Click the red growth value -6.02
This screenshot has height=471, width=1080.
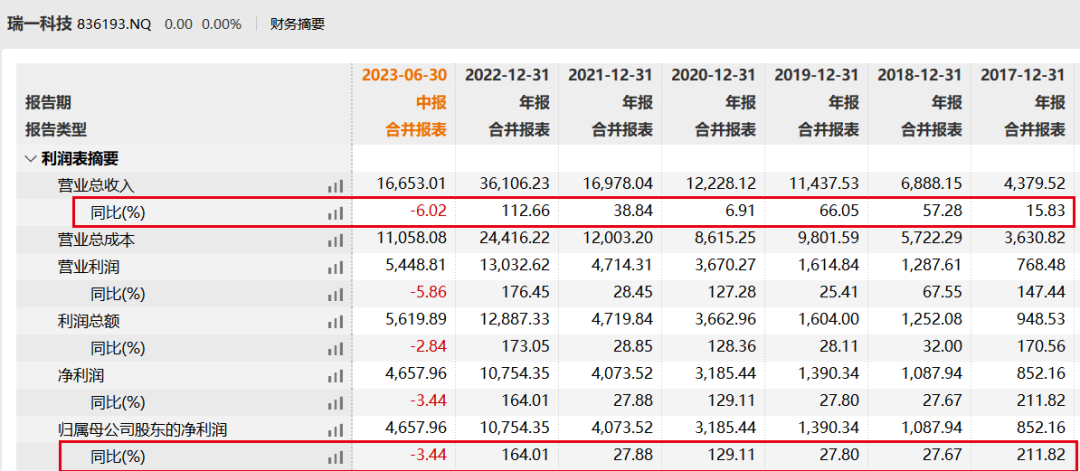pos(429,211)
